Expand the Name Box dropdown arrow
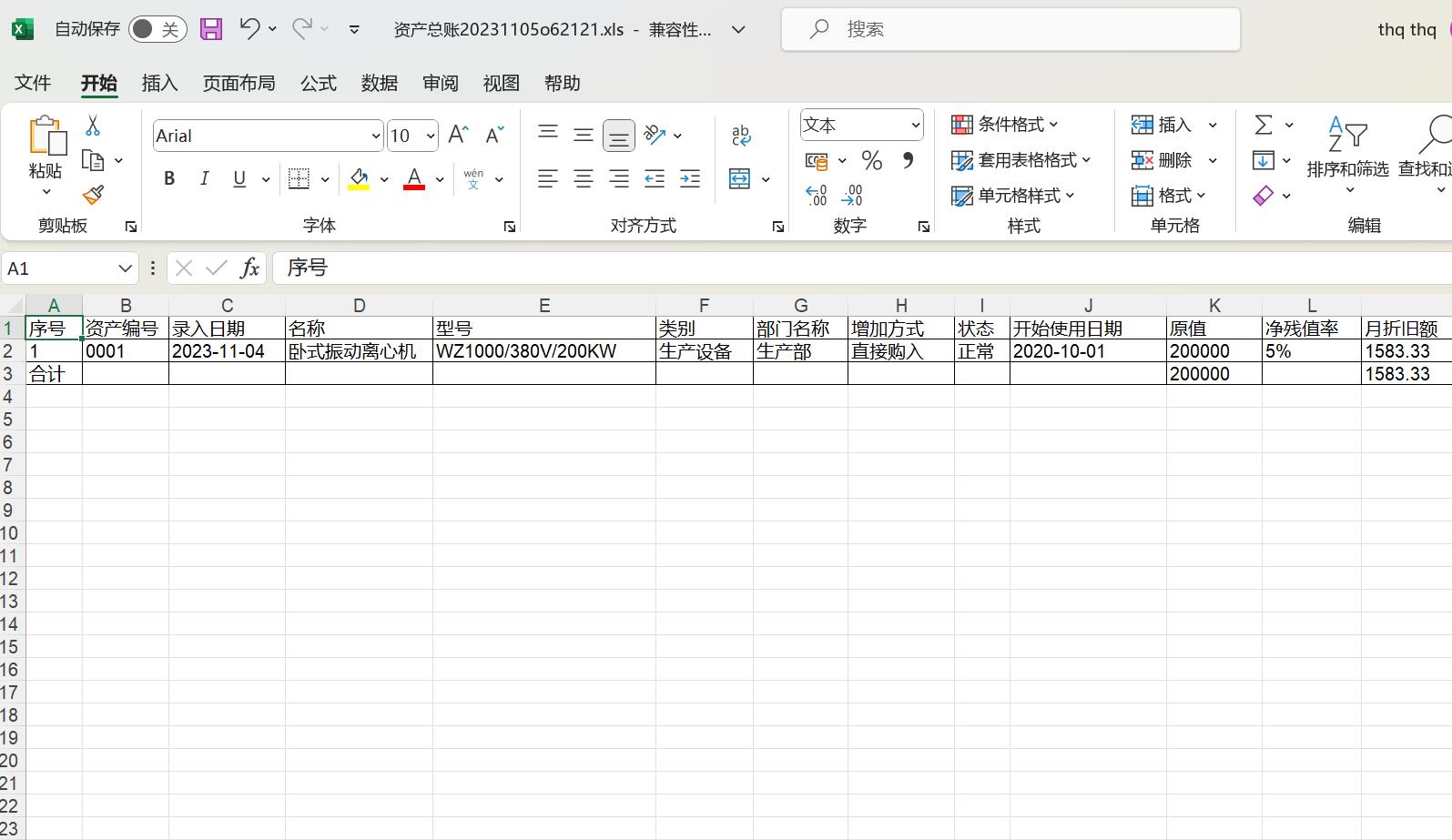 [125, 268]
